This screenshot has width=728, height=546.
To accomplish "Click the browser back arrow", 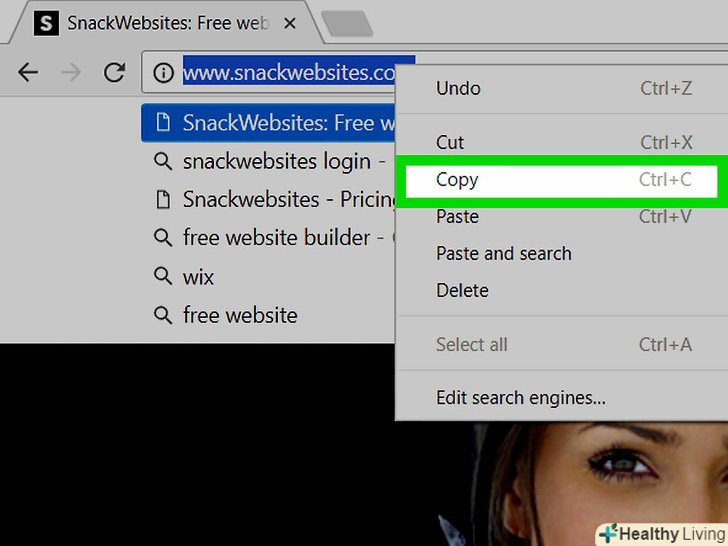I will [28, 72].
